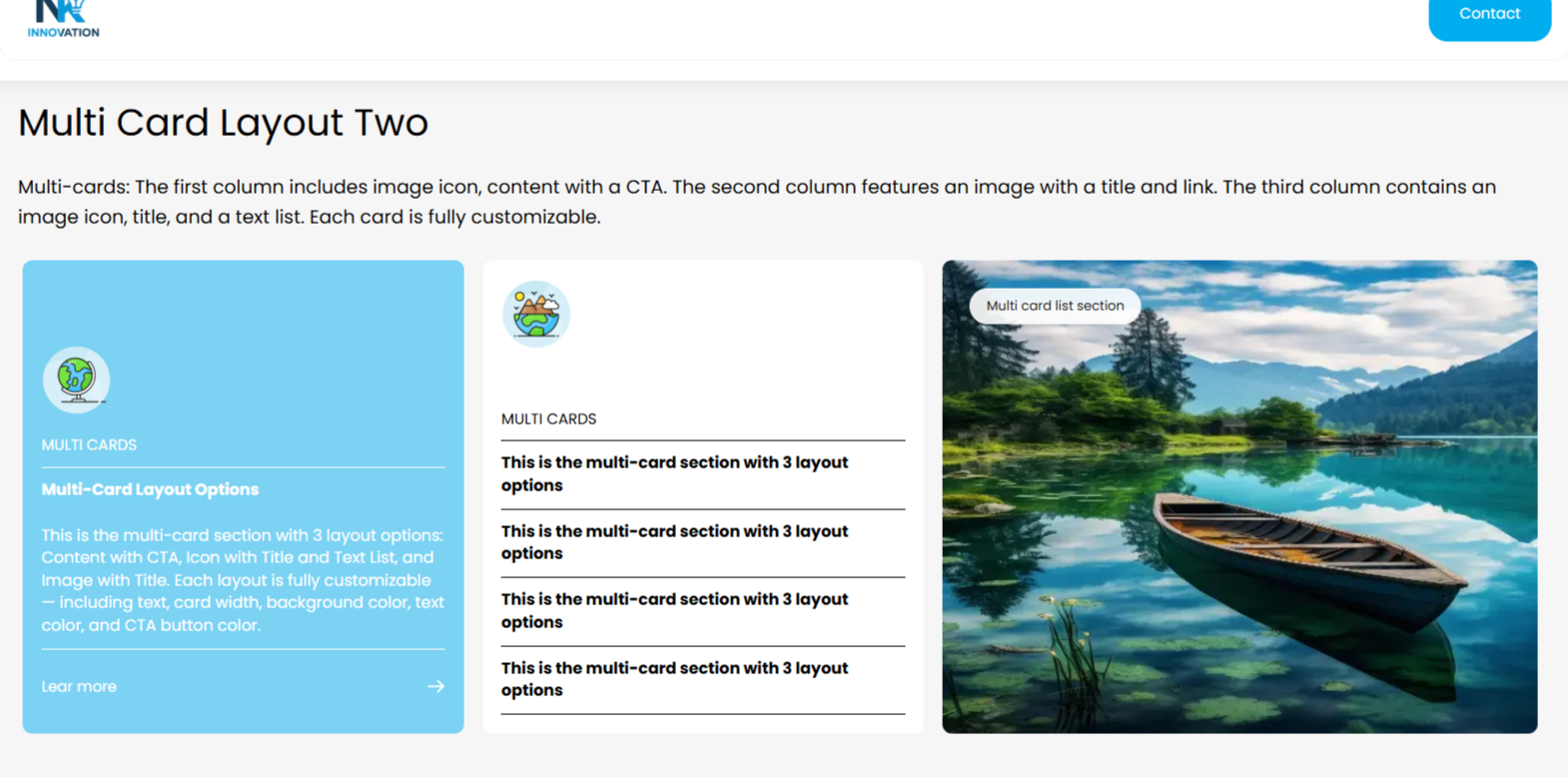Click the third multi-card list item
Image resolution: width=1568 pixels, height=777 pixels.
[674, 610]
